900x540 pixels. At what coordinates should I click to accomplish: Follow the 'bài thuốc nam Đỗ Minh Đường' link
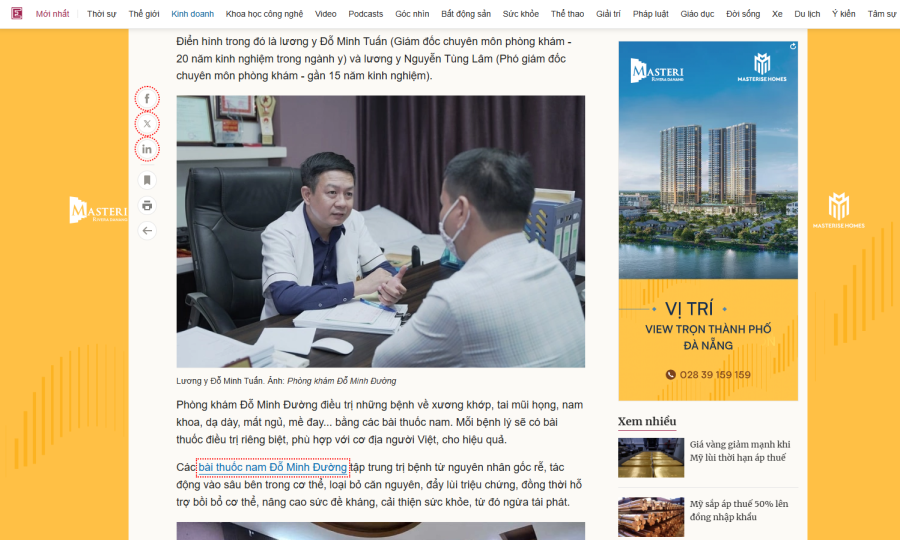coord(272,467)
